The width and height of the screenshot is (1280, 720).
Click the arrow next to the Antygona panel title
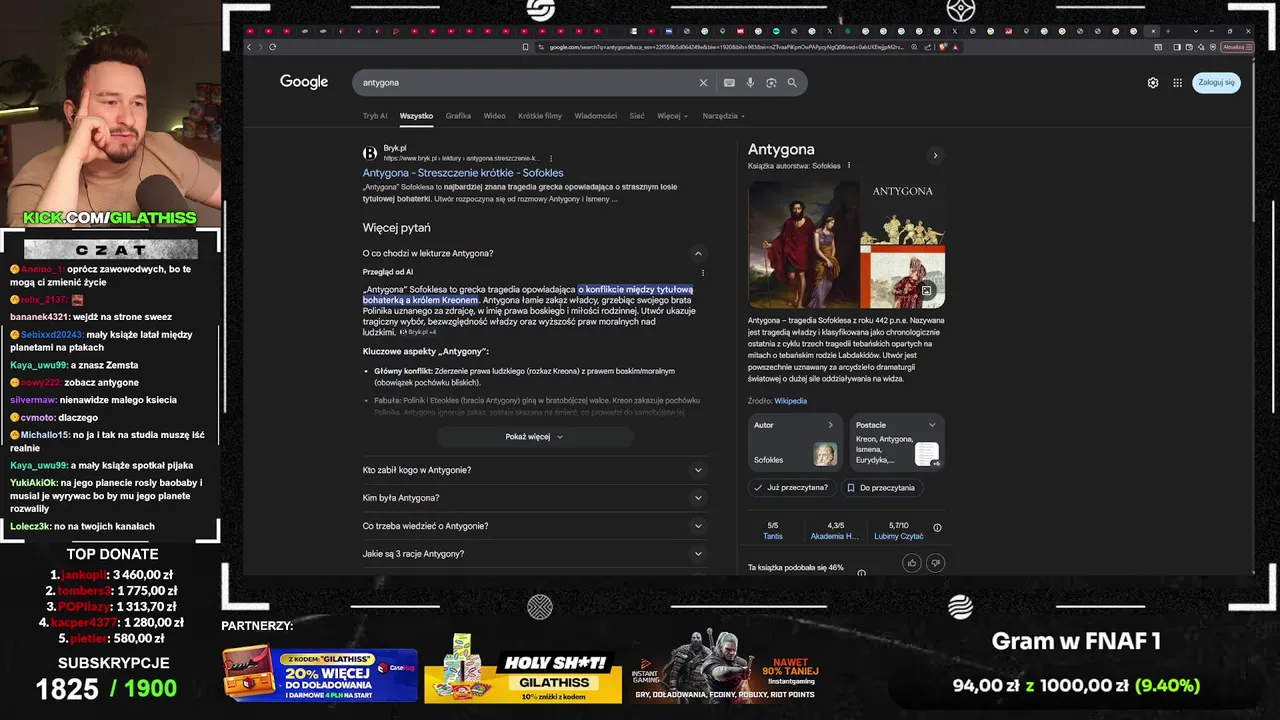(x=935, y=155)
